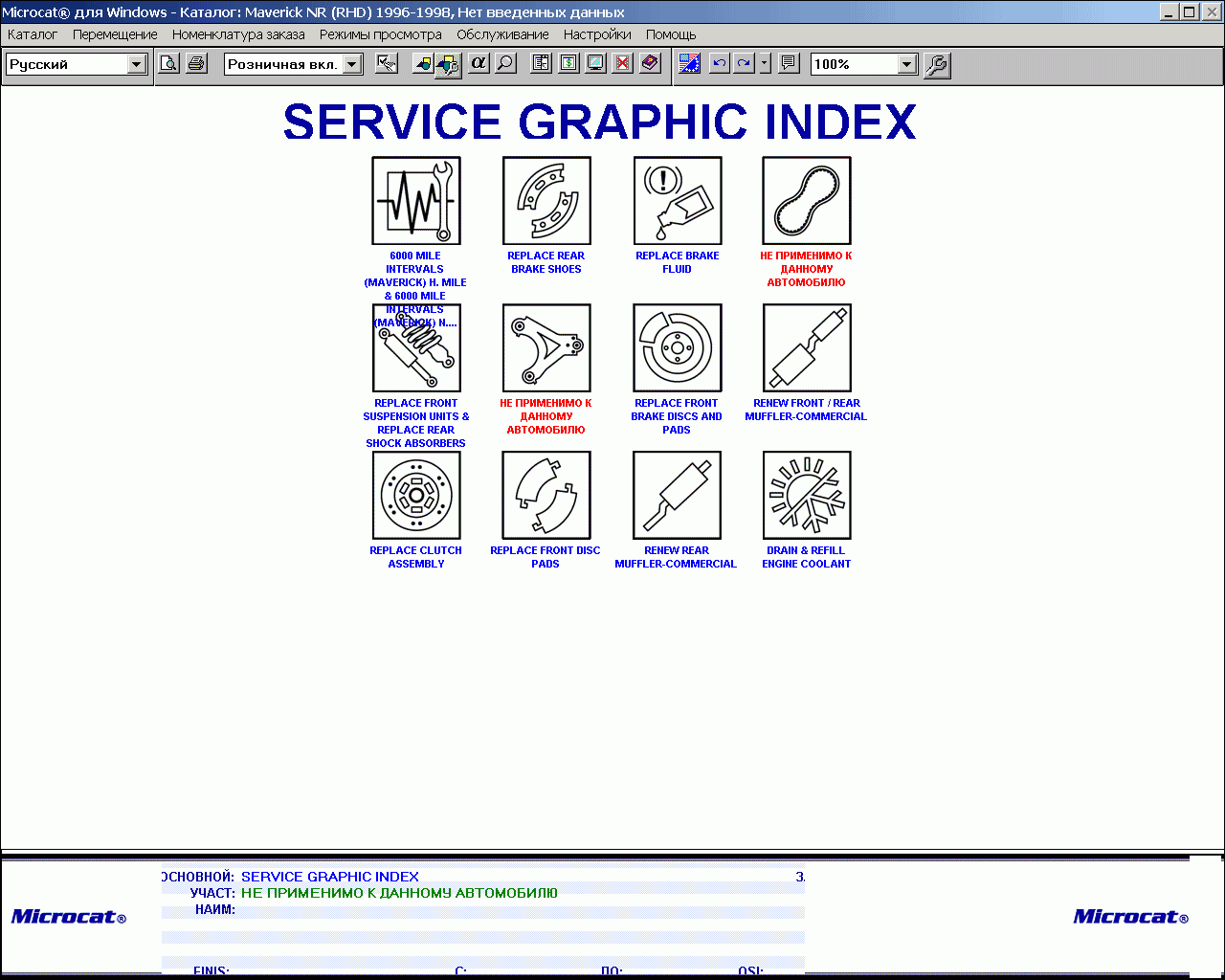Click the undo arrow toolbar icon
1225x980 pixels.
point(720,63)
